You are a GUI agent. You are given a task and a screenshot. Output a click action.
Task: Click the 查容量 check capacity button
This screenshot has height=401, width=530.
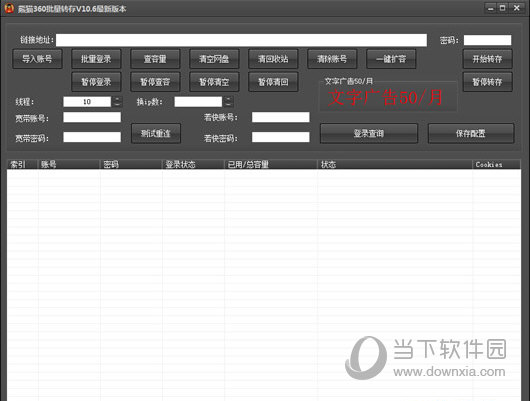point(155,59)
